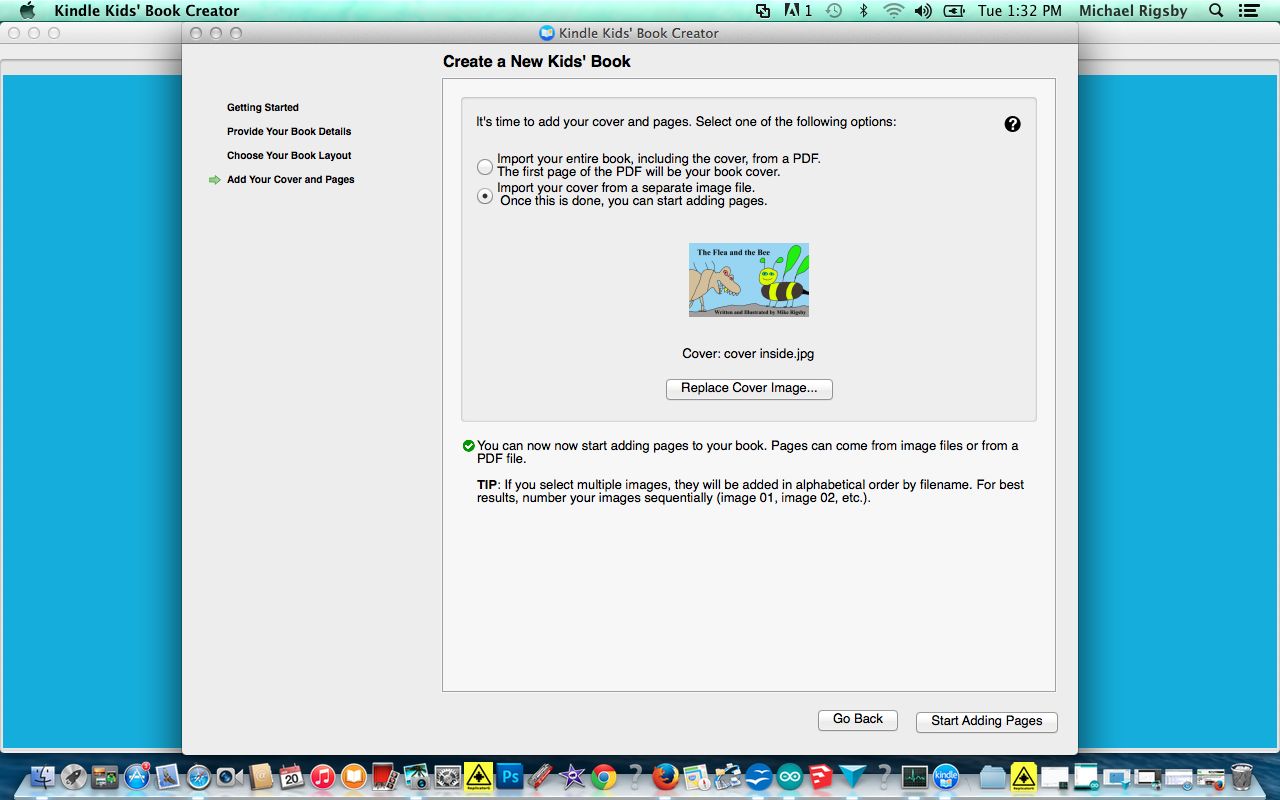The width and height of the screenshot is (1280, 800).
Task: Open Launchpad rocket icon in dock
Action: [73, 776]
